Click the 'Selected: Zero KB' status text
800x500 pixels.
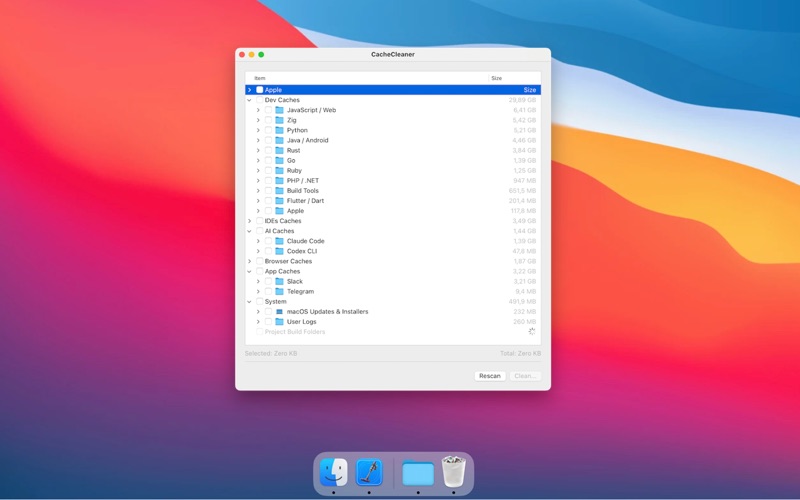tap(270, 353)
